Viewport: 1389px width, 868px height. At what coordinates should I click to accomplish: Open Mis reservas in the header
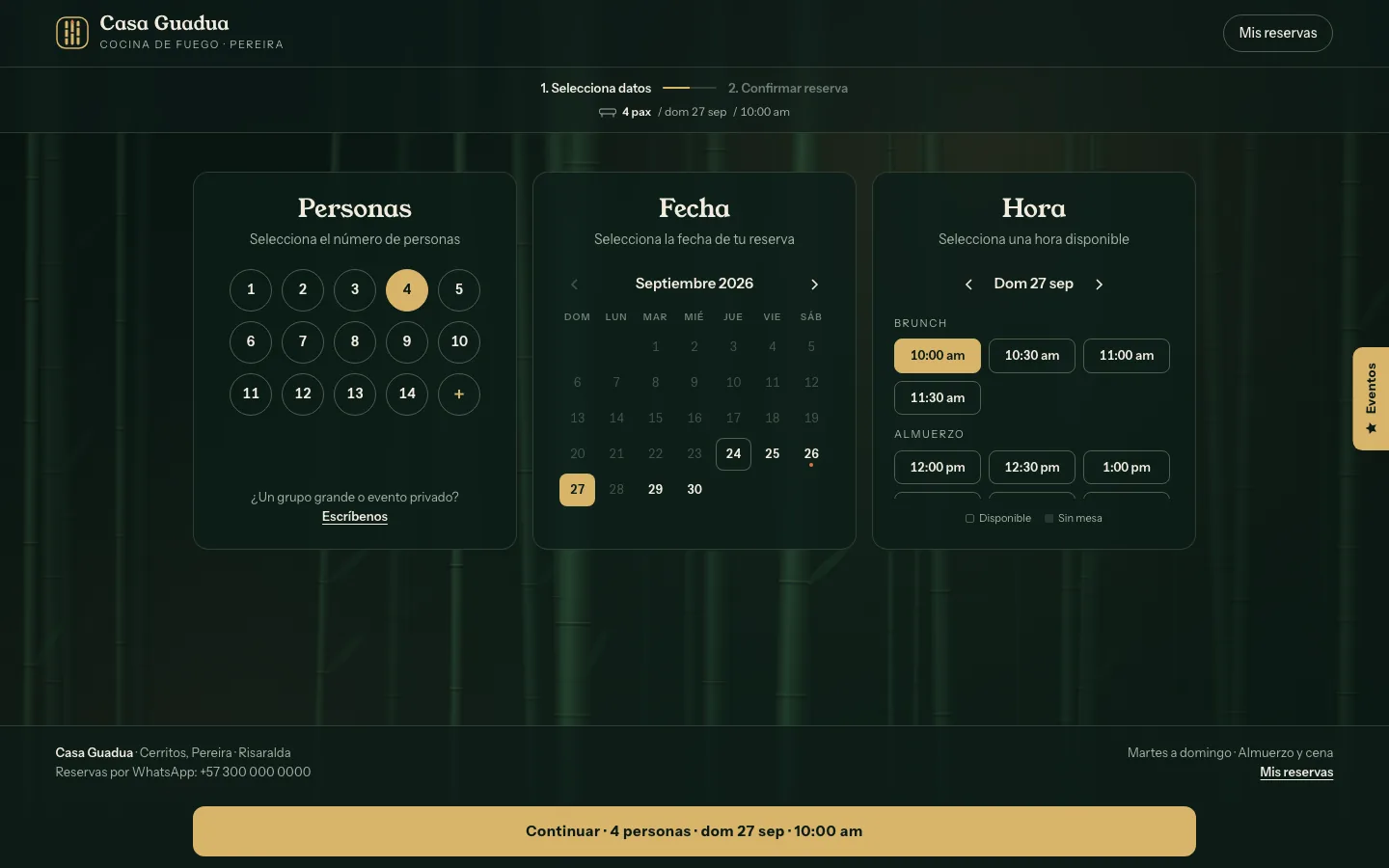click(x=1278, y=33)
